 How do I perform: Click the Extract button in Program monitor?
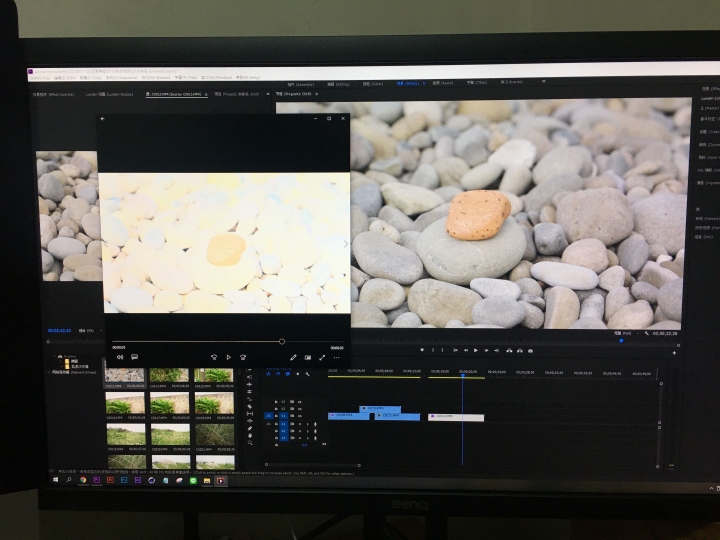520,350
